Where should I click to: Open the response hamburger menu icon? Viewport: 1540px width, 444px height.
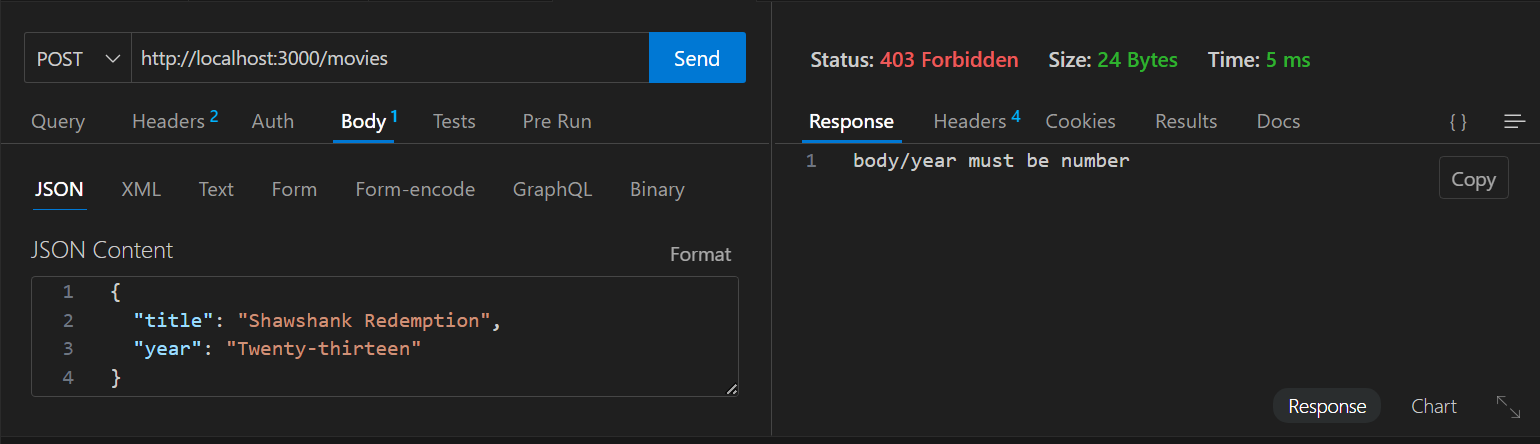(1514, 121)
